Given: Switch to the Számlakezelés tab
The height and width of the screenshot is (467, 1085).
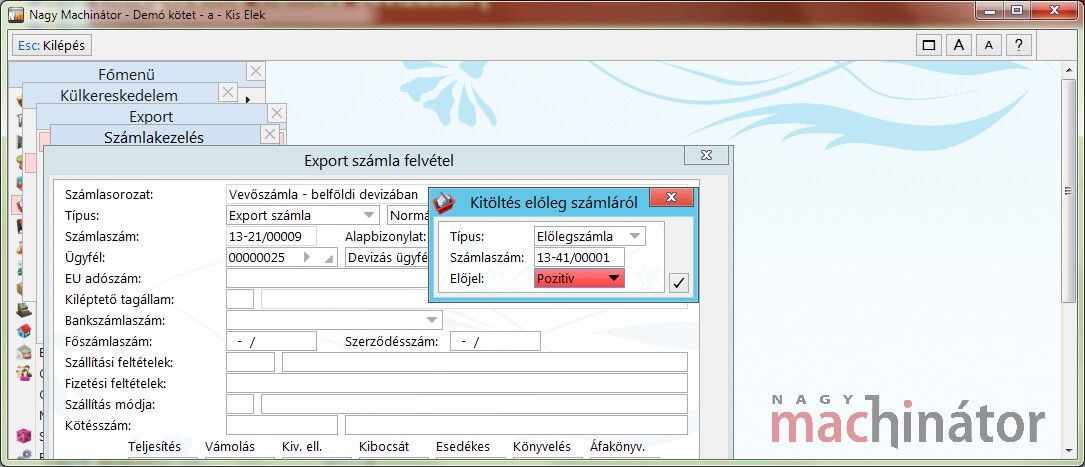Looking at the screenshot, I should [x=154, y=137].
